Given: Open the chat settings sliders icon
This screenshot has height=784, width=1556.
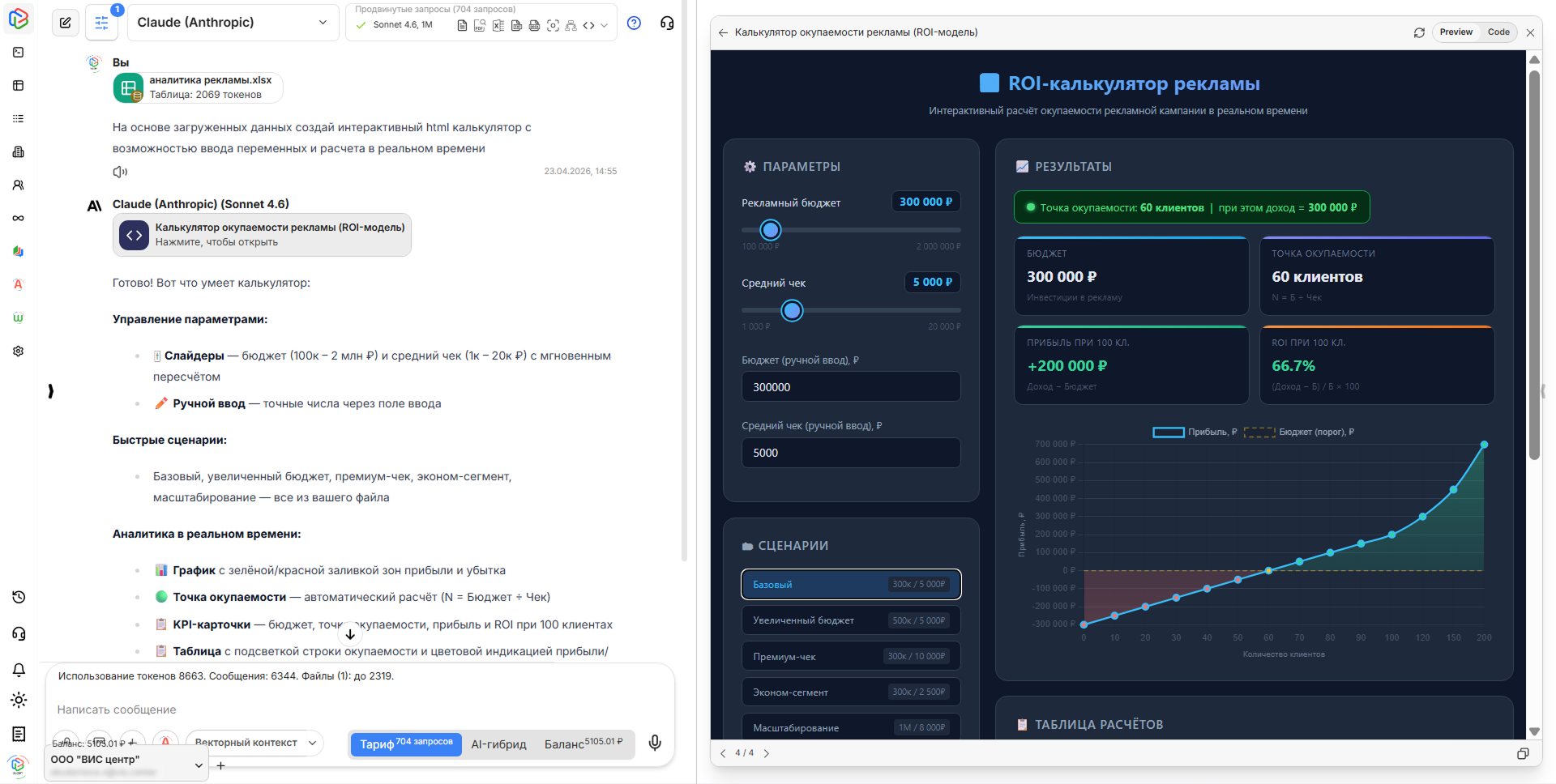Looking at the screenshot, I should tap(101, 23).
